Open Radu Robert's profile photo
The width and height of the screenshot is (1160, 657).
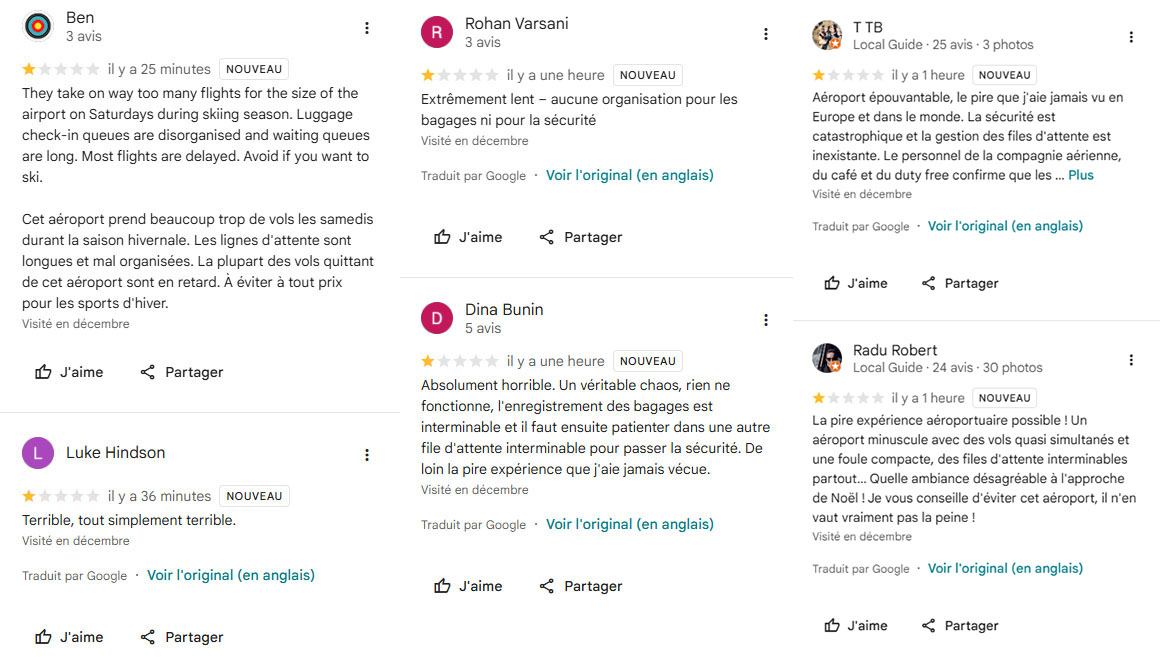[x=827, y=358]
